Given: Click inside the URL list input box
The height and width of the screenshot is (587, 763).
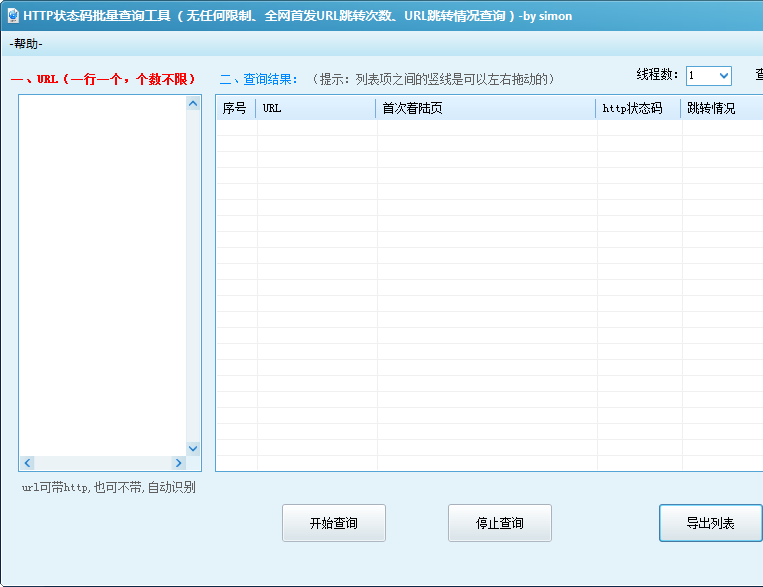Looking at the screenshot, I should 103,276.
